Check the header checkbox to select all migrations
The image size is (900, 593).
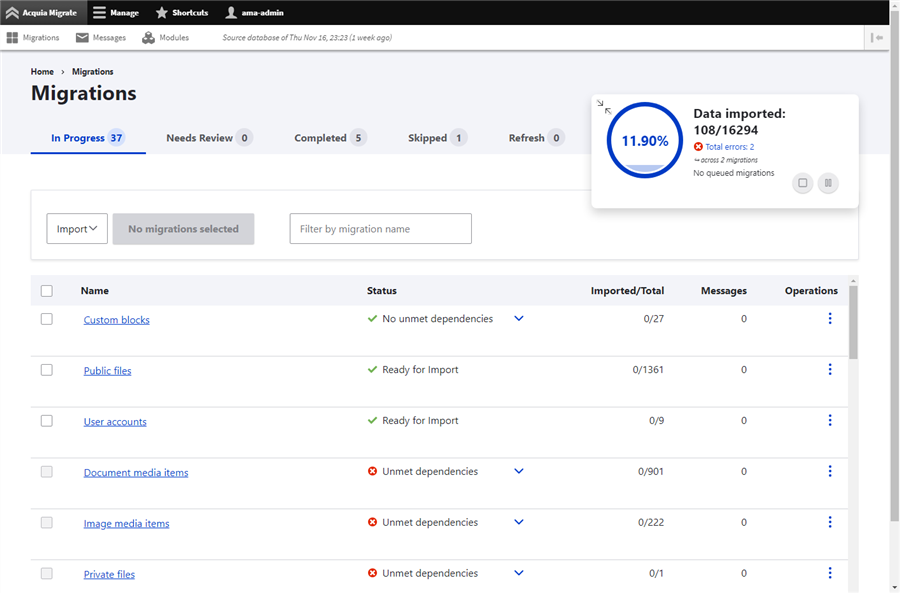[x=46, y=290]
